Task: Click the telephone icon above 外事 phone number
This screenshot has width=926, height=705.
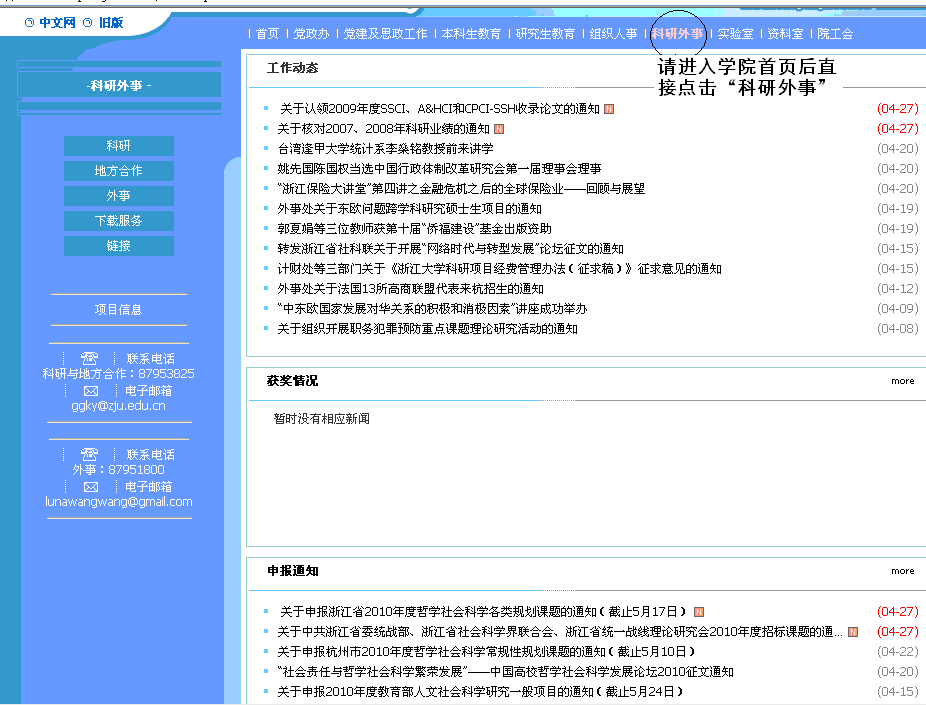Action: click(x=89, y=455)
